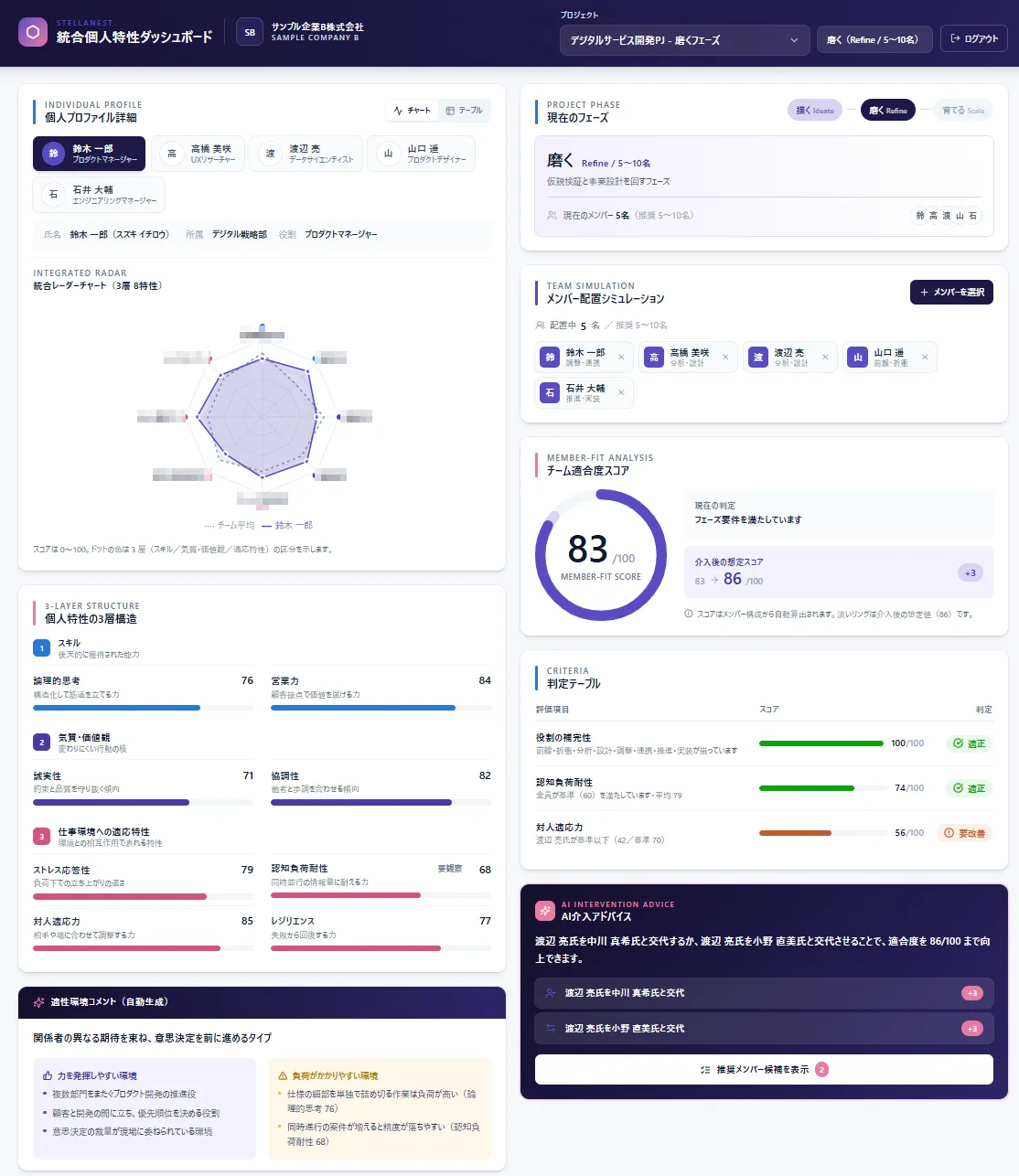
Task: Click the 役割の補完性 green score bar
Action: (821, 743)
